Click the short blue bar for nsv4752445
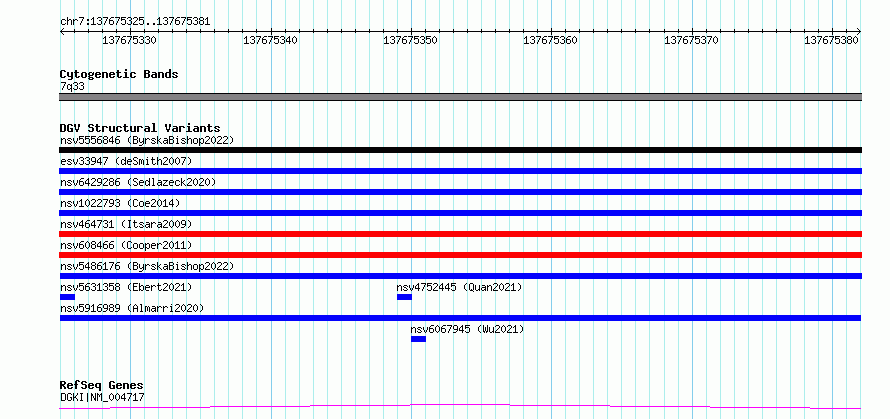This screenshot has width=890, height=419. (x=404, y=297)
